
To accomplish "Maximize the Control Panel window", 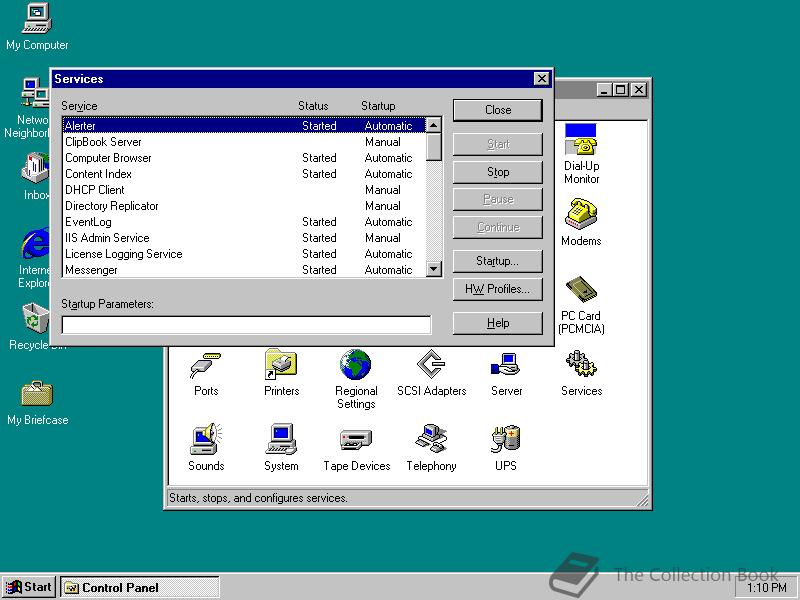I will pyautogui.click(x=621, y=90).
